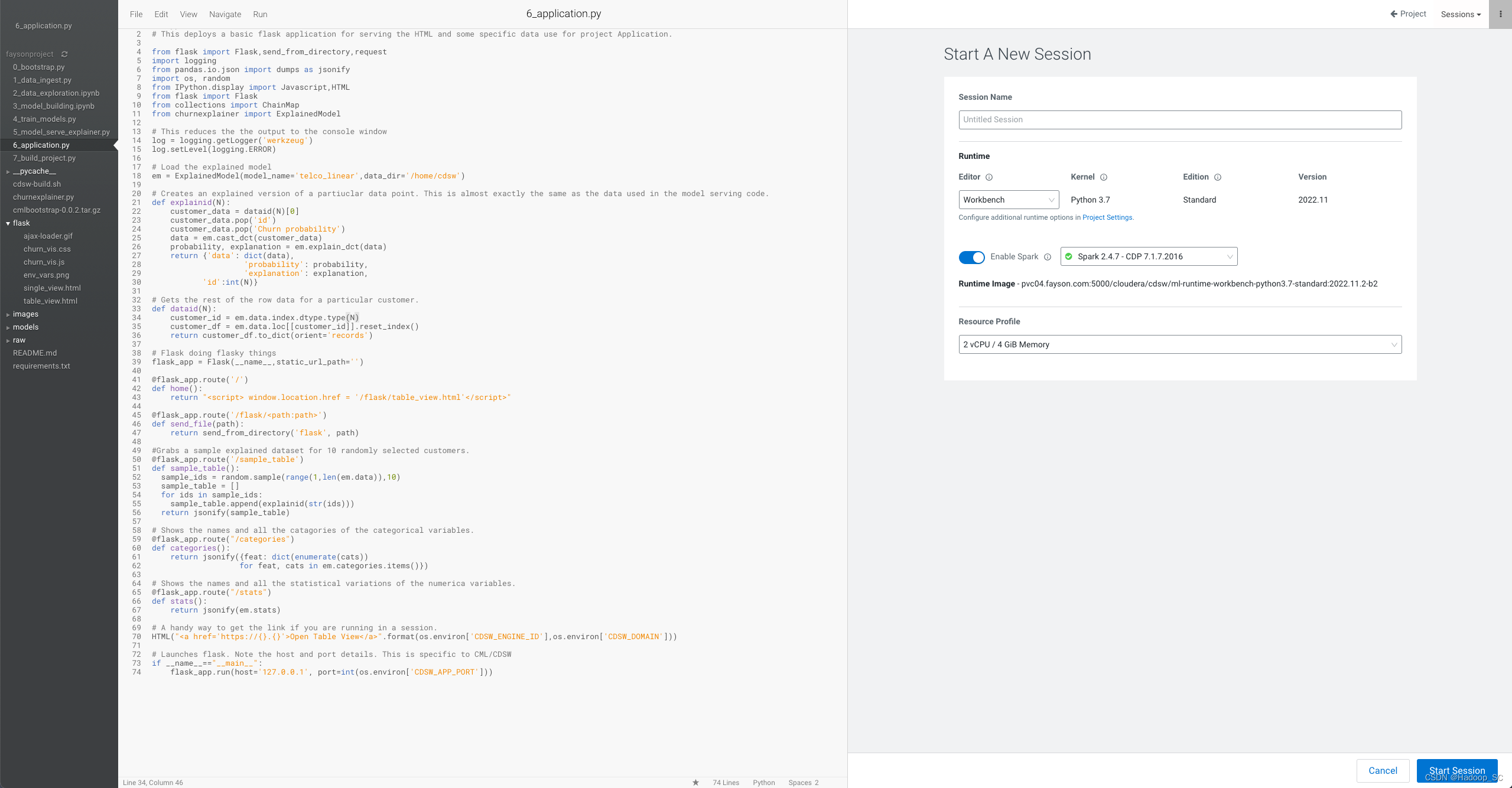Click the Enable Spark info icon
Image resolution: width=1512 pixels, height=788 pixels.
(1048, 257)
